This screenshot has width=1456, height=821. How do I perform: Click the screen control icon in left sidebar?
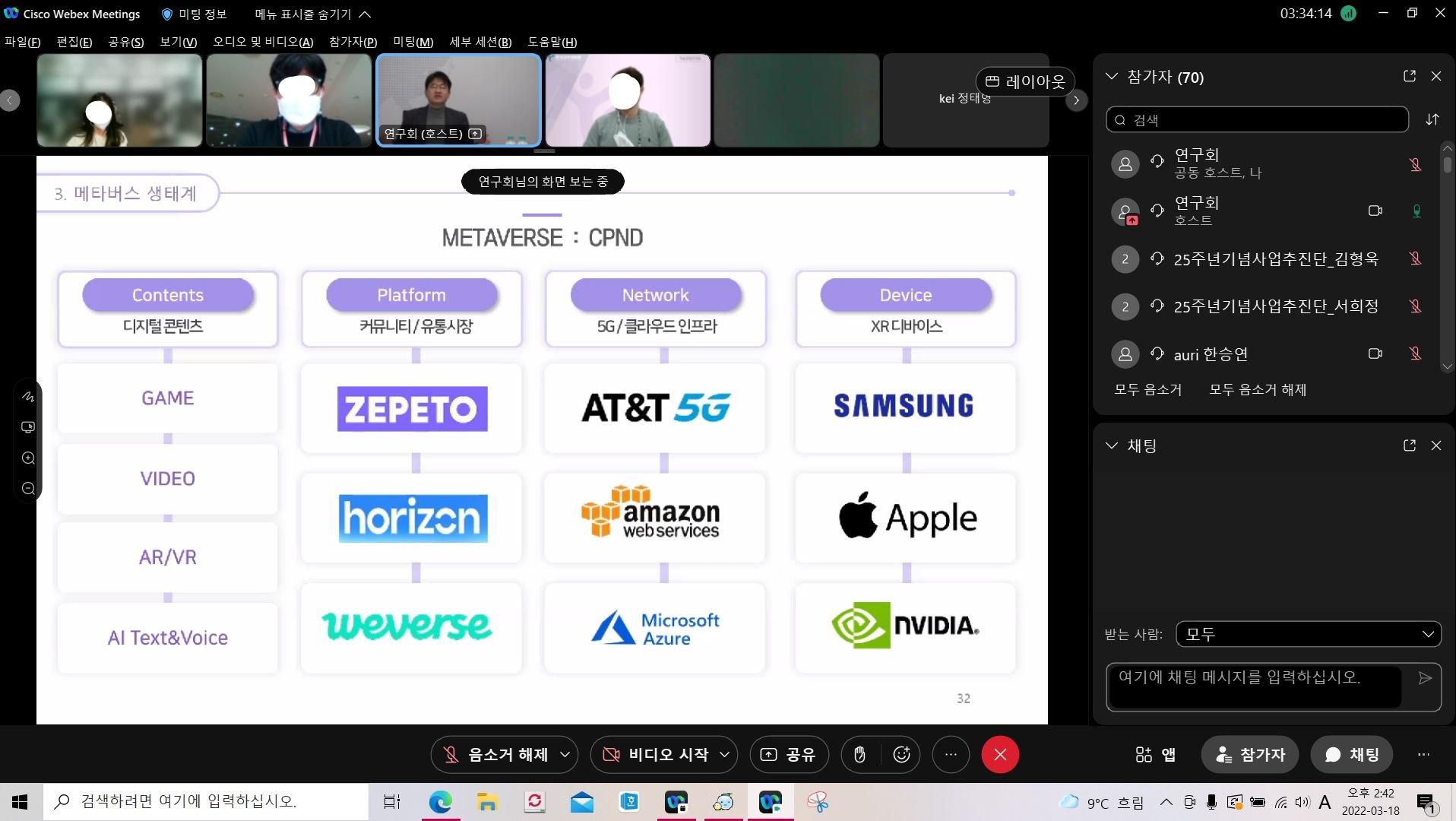pyautogui.click(x=28, y=427)
